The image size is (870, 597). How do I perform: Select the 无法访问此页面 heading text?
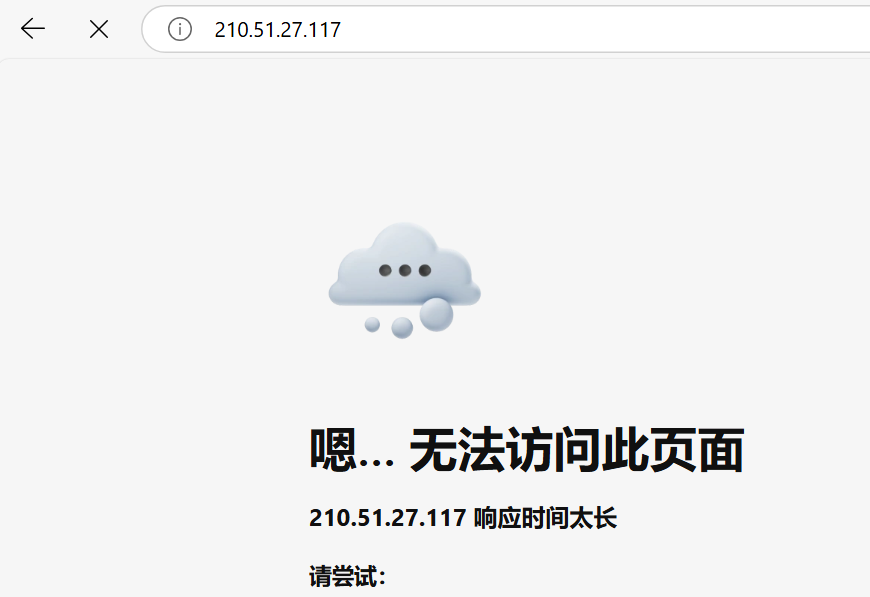576,450
